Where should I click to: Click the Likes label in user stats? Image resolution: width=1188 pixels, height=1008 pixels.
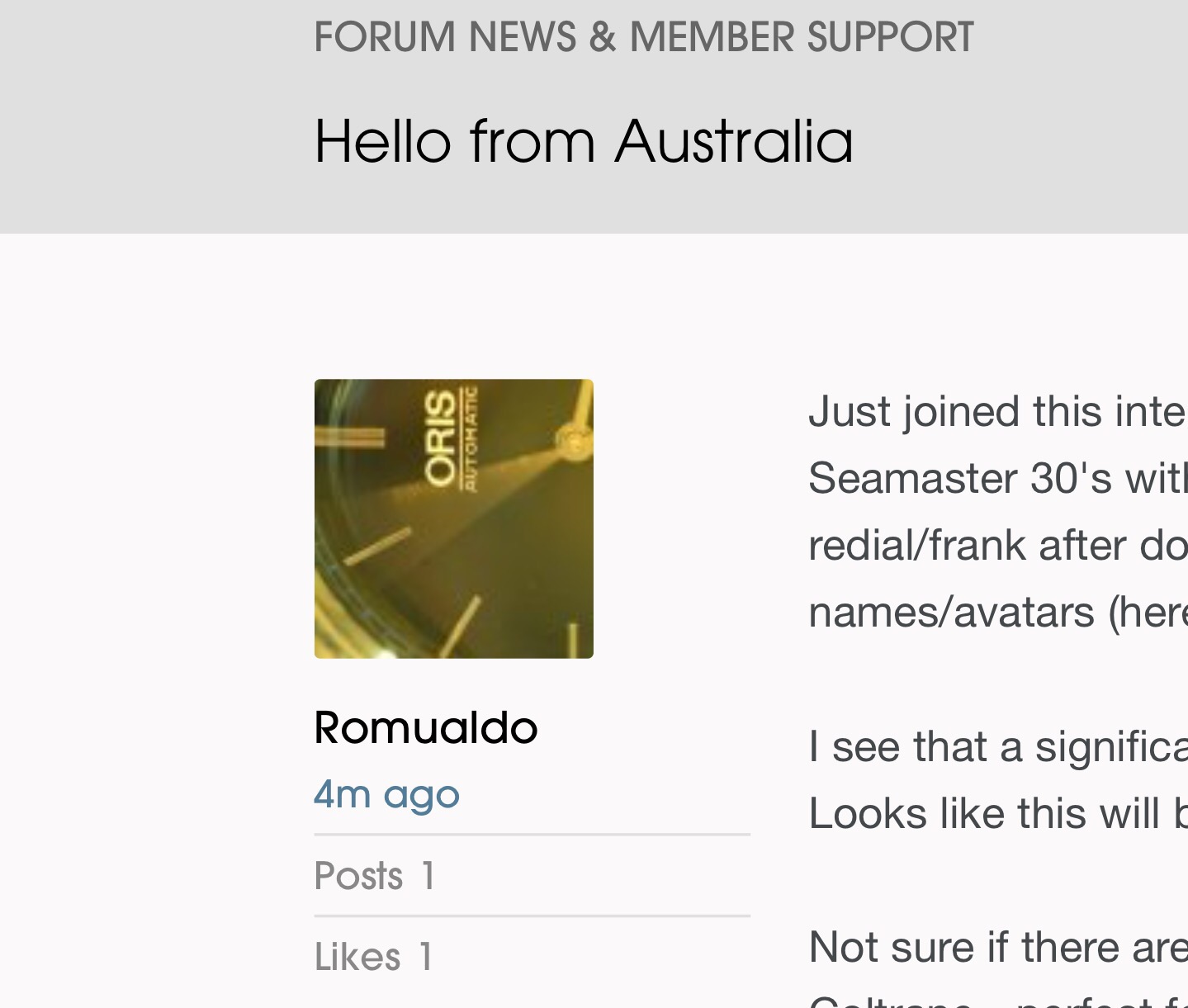357,957
